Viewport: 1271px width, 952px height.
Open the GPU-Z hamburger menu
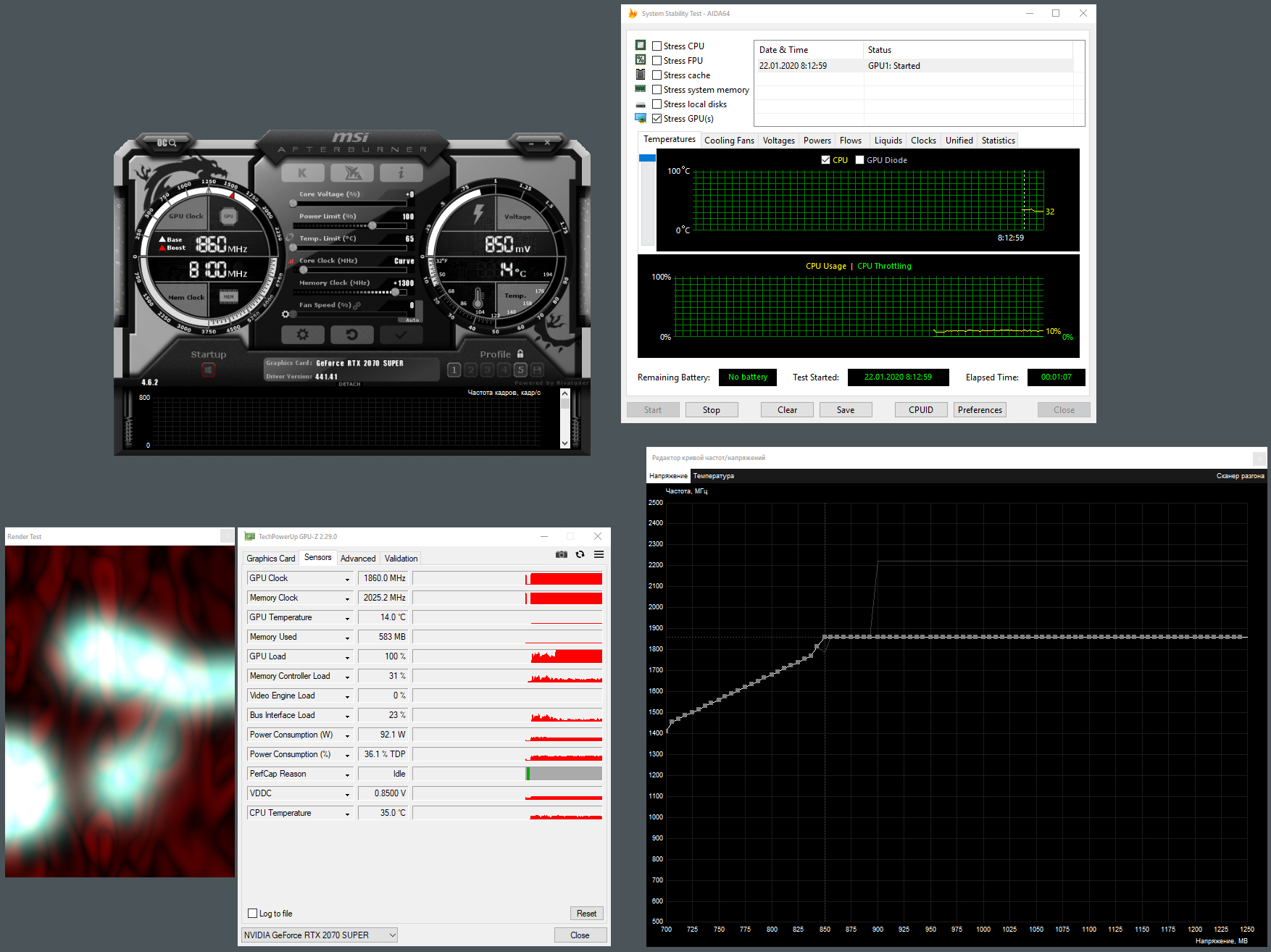click(x=599, y=554)
